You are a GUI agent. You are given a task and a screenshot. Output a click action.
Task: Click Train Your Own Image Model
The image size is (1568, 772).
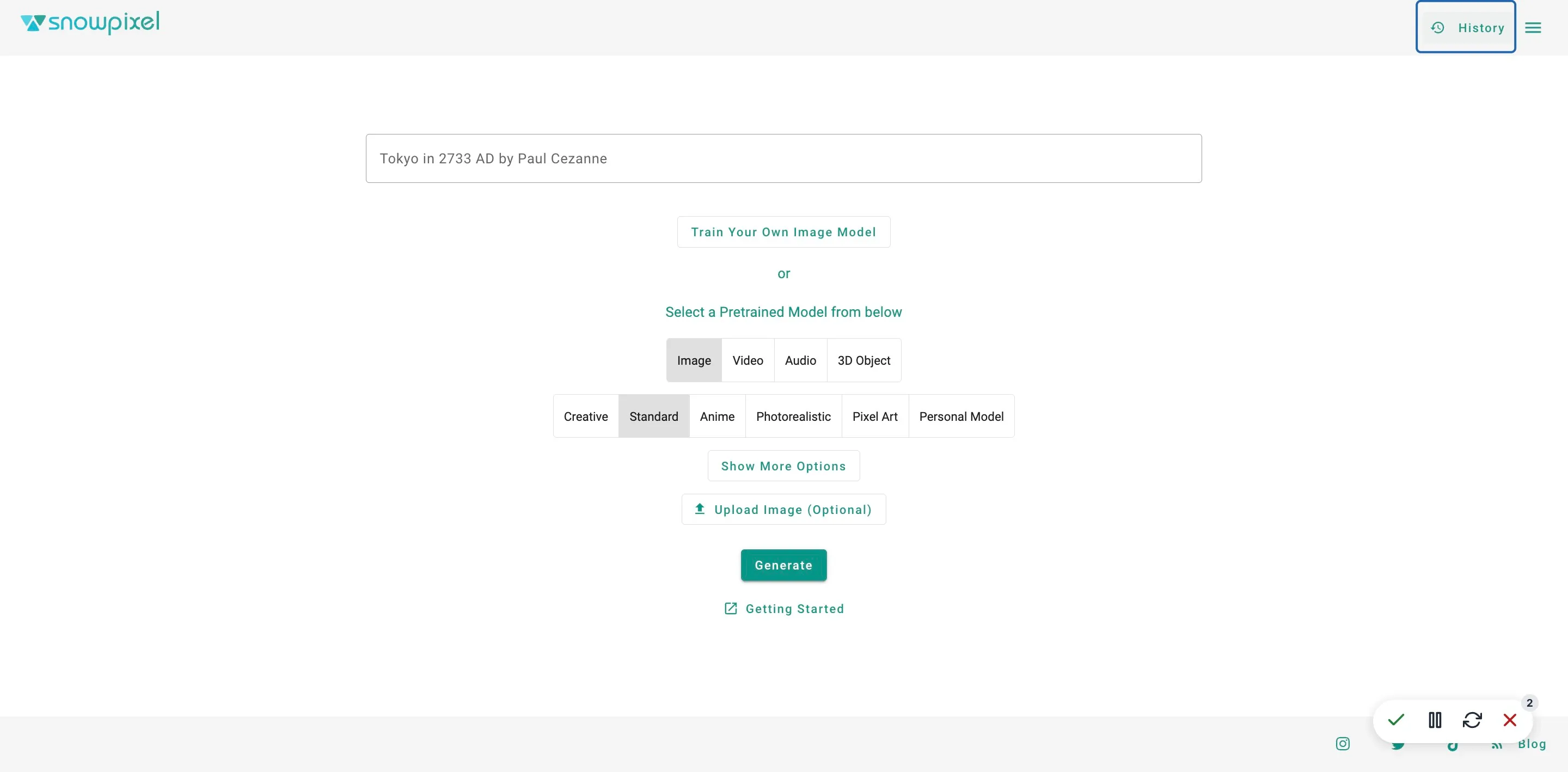tap(783, 232)
